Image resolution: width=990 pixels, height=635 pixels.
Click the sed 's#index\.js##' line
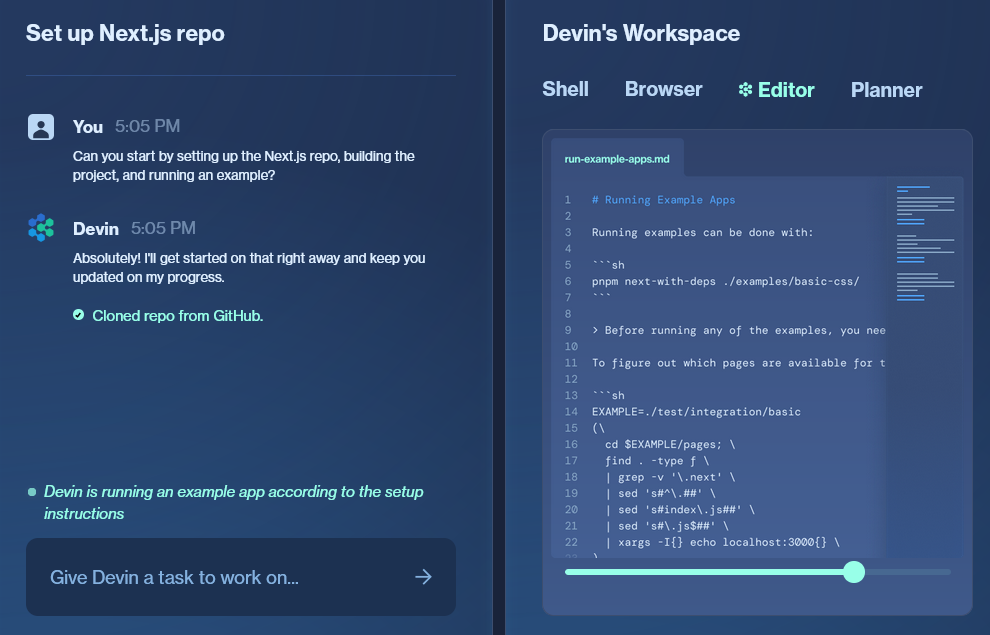tap(679, 509)
